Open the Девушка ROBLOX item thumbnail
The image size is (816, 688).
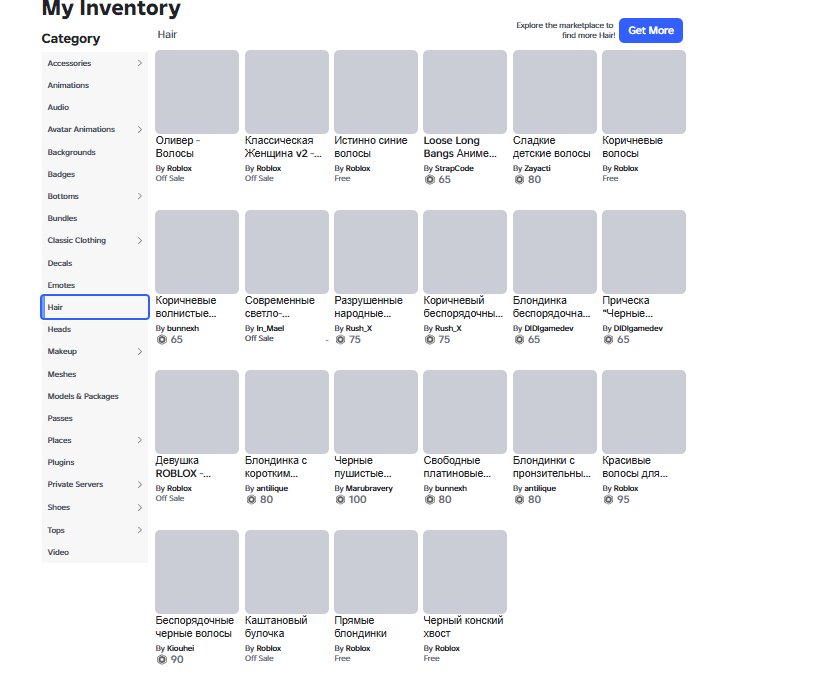pos(197,412)
